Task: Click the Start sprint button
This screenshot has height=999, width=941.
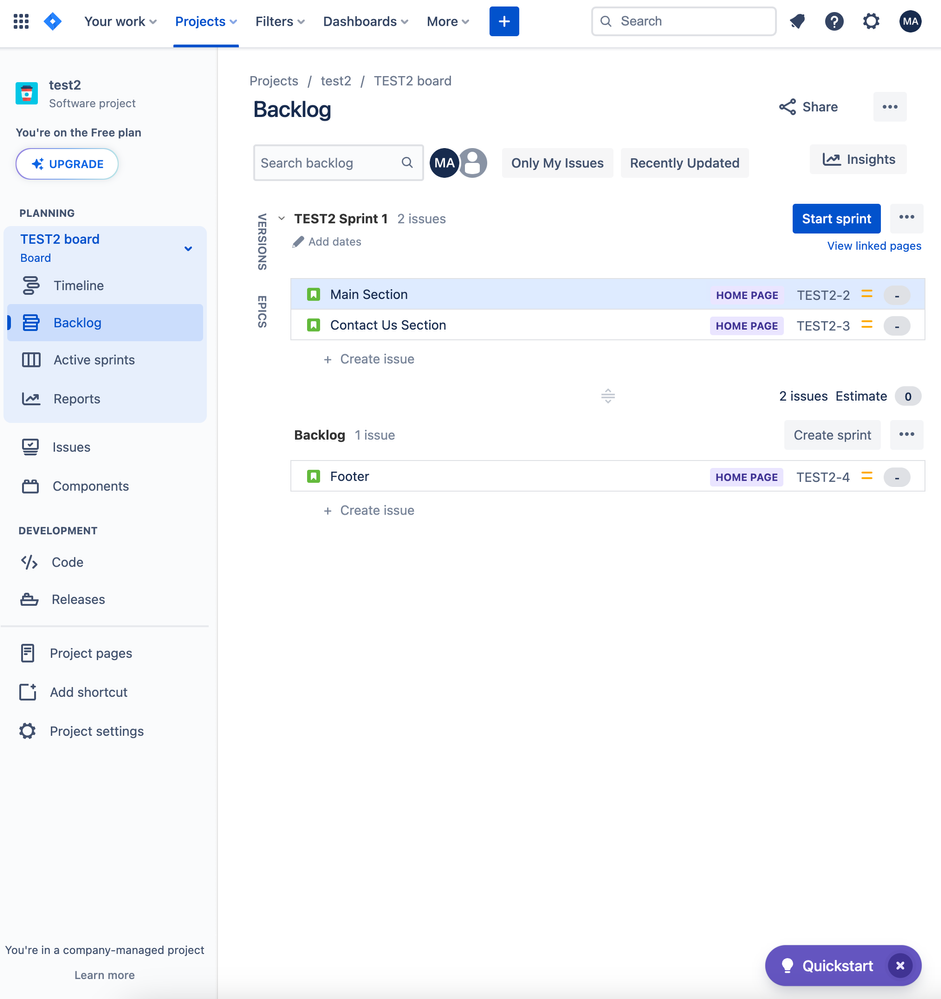Action: 837,219
